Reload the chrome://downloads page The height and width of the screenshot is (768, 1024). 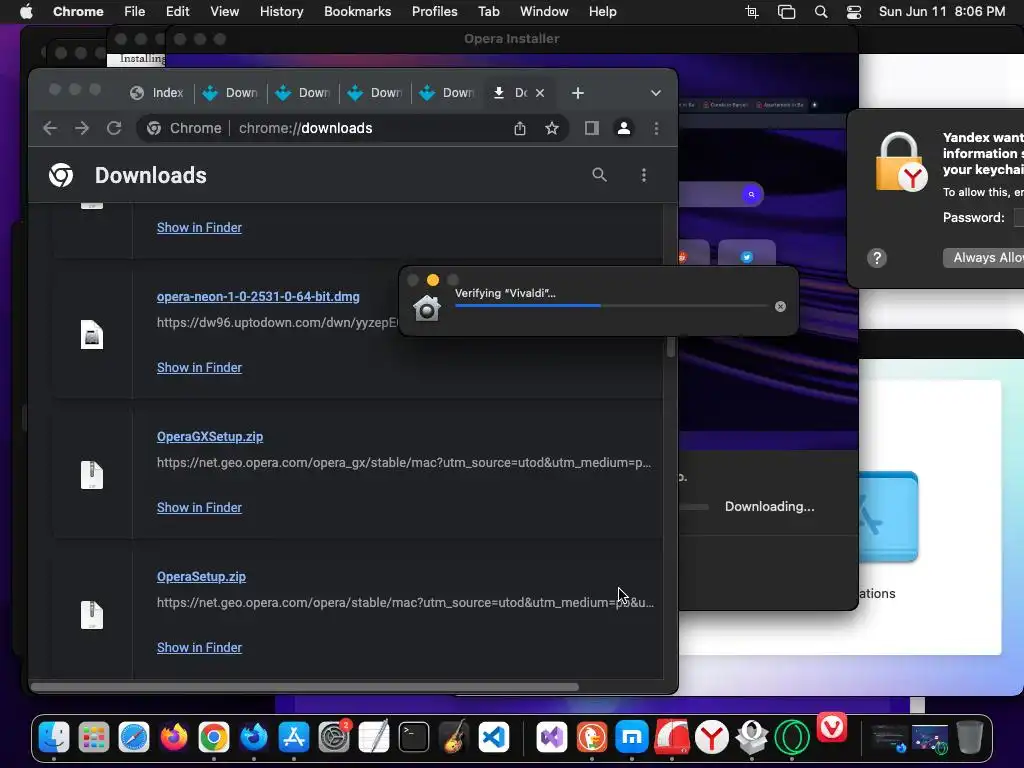pyautogui.click(x=114, y=128)
